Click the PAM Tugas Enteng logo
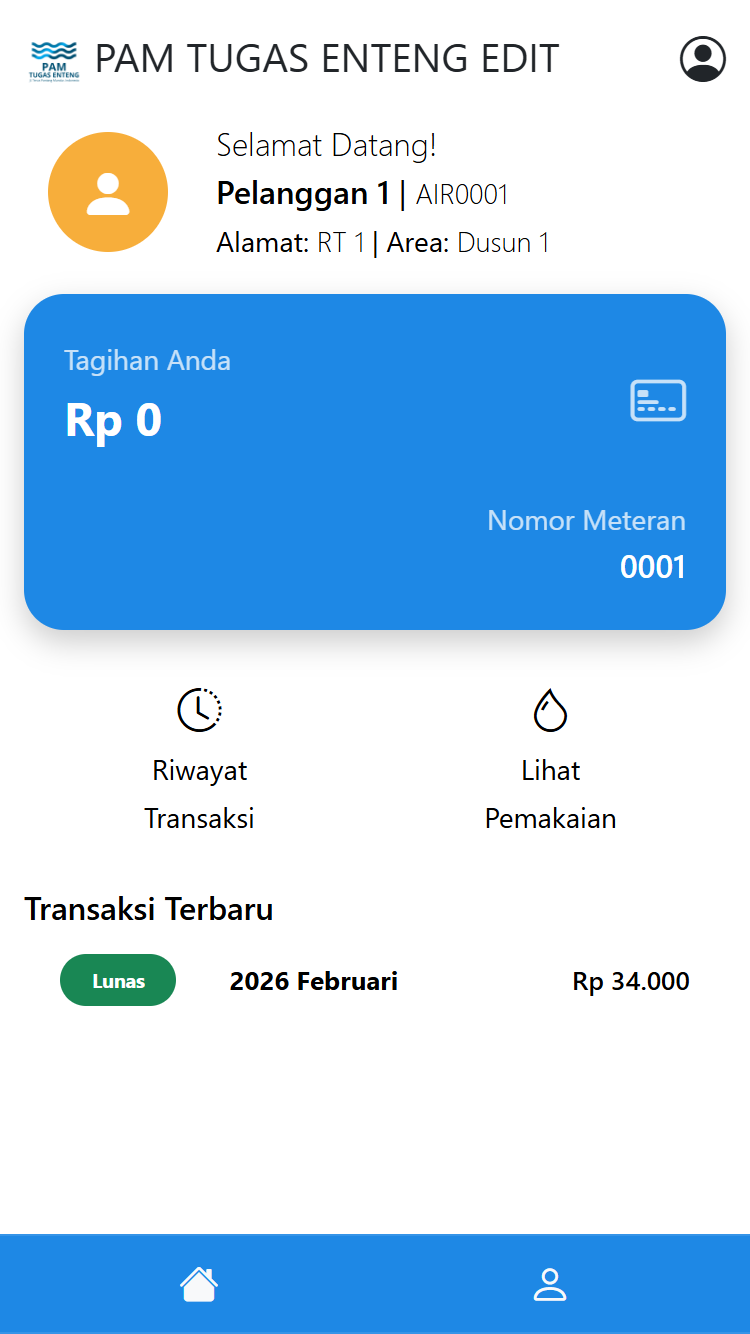750x1334 pixels. (x=54, y=60)
